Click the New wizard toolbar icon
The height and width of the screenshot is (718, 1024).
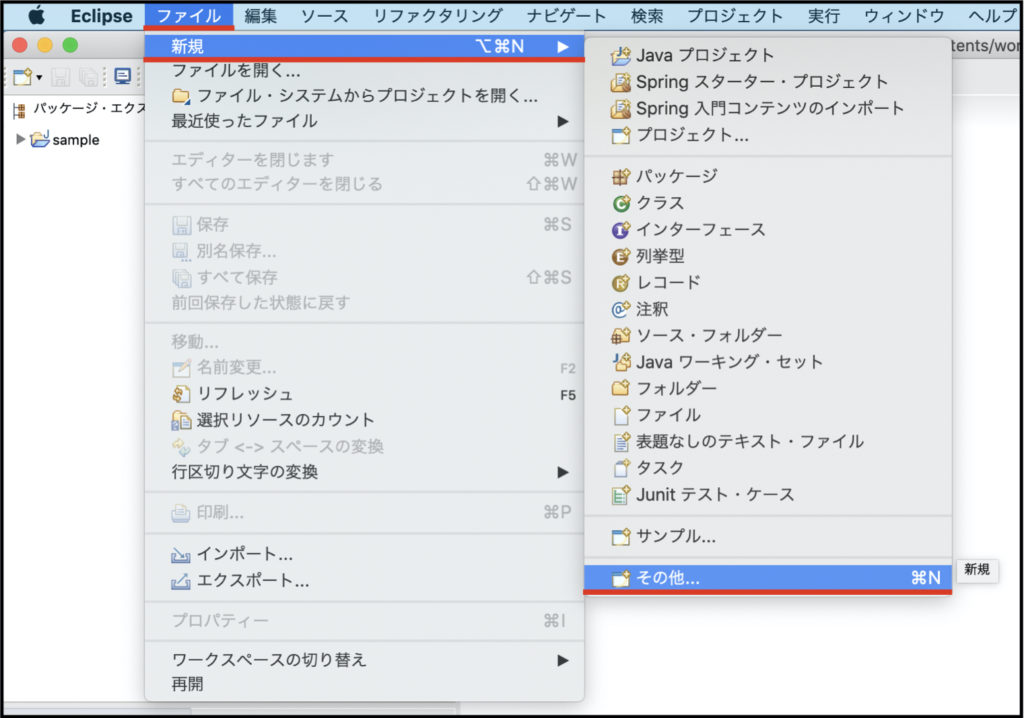(23, 77)
